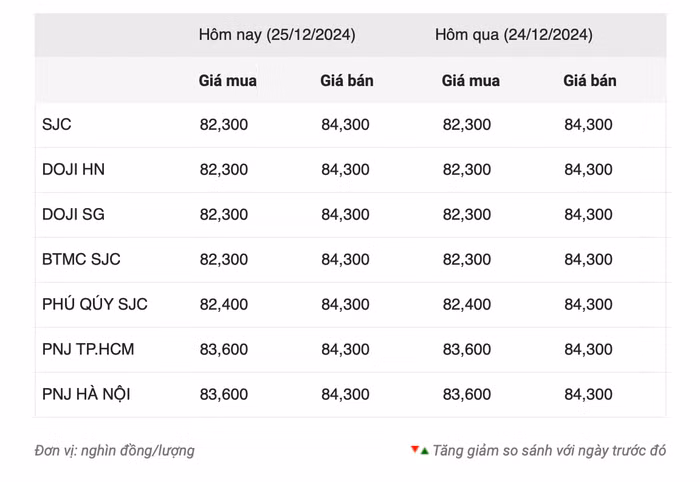The image size is (700, 482).
Task: Click SJC's buy price 82,300 for today
Action: [224, 125]
